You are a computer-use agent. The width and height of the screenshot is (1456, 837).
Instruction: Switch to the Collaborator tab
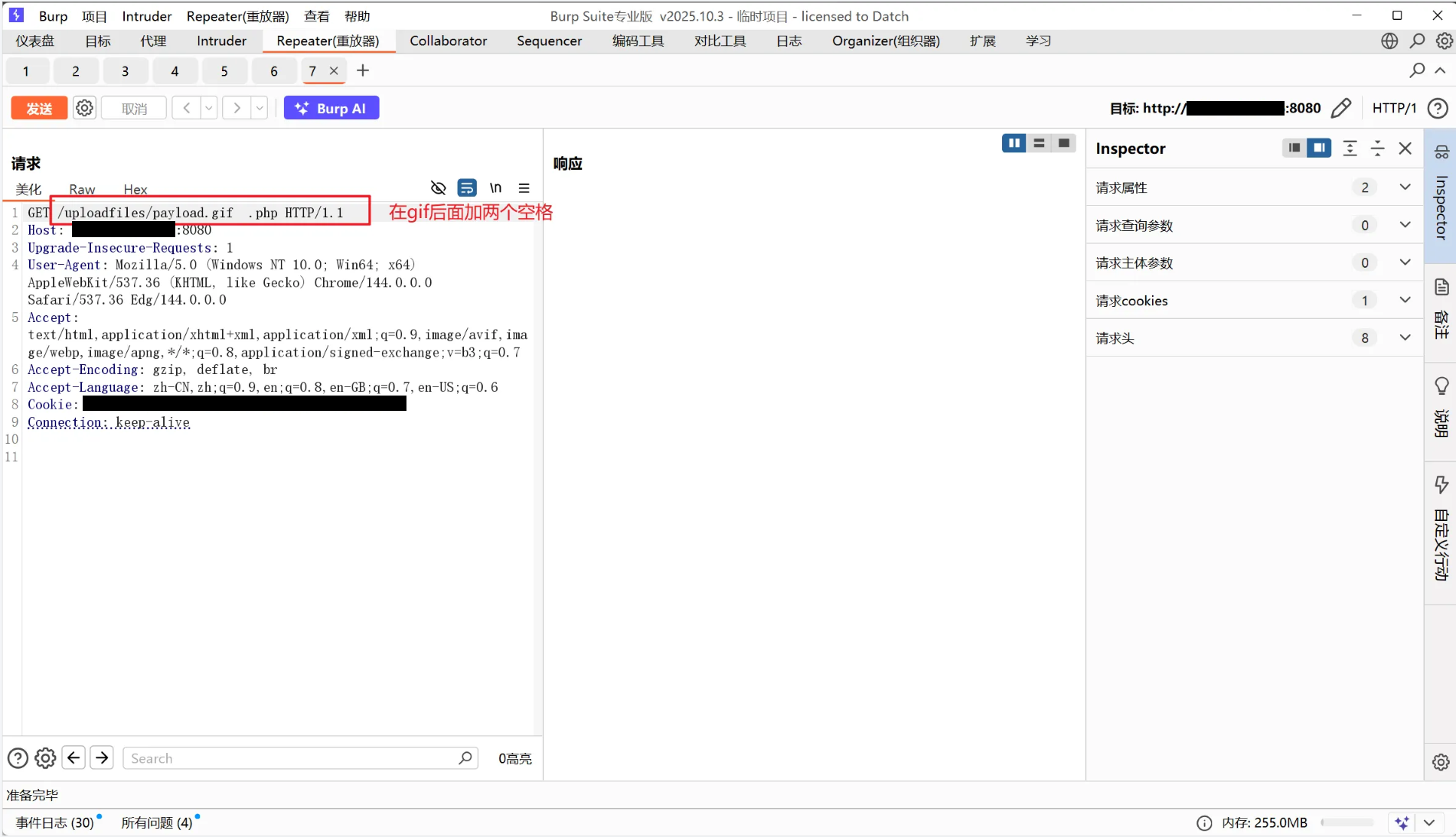(x=448, y=41)
